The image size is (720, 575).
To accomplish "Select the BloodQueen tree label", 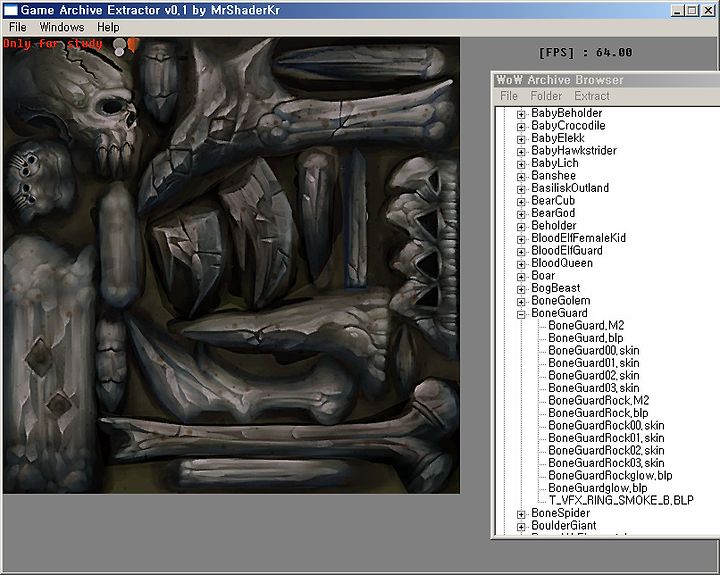I will click(x=562, y=263).
